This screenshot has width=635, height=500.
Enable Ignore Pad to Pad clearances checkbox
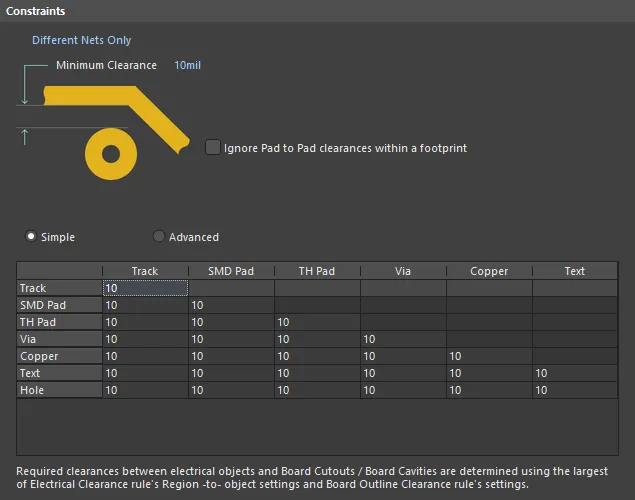[213, 148]
